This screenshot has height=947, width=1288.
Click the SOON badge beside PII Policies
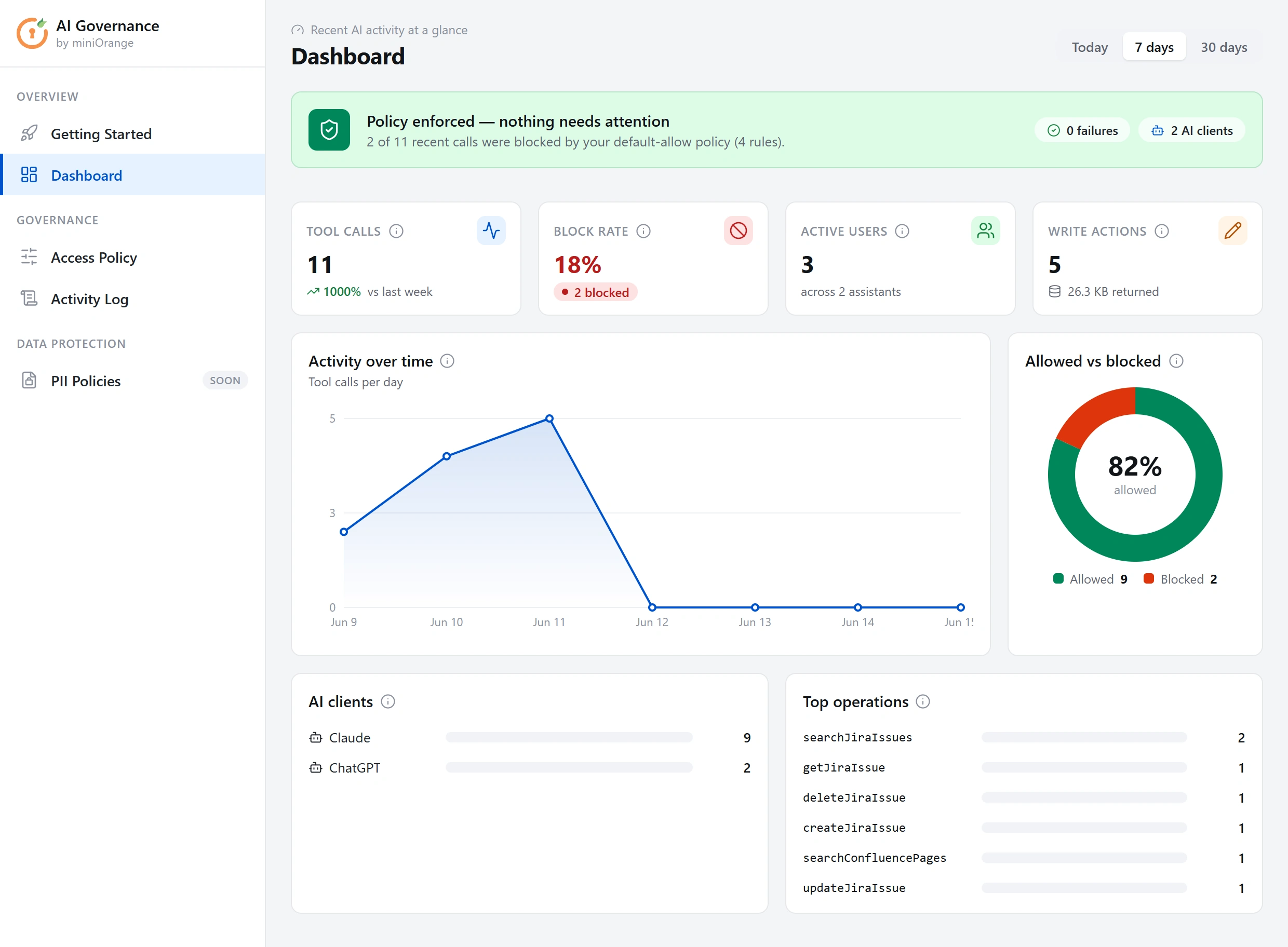click(x=225, y=381)
